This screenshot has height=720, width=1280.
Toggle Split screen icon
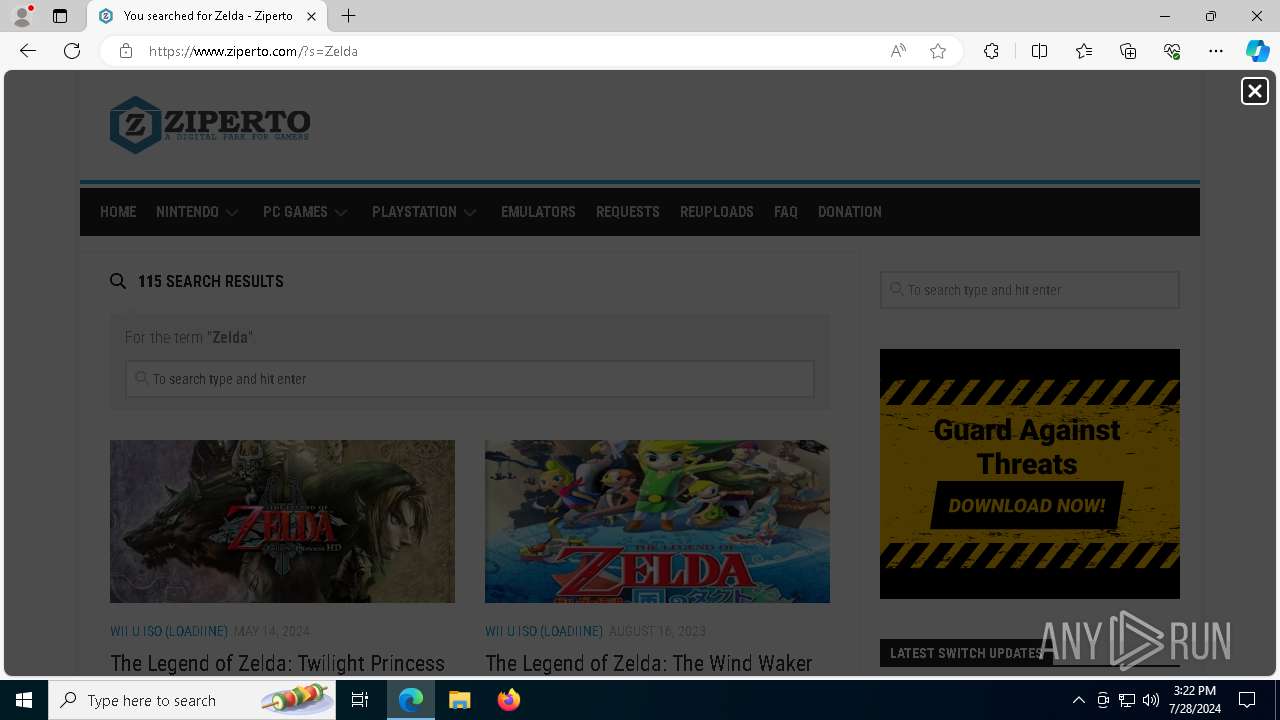tap(1039, 51)
